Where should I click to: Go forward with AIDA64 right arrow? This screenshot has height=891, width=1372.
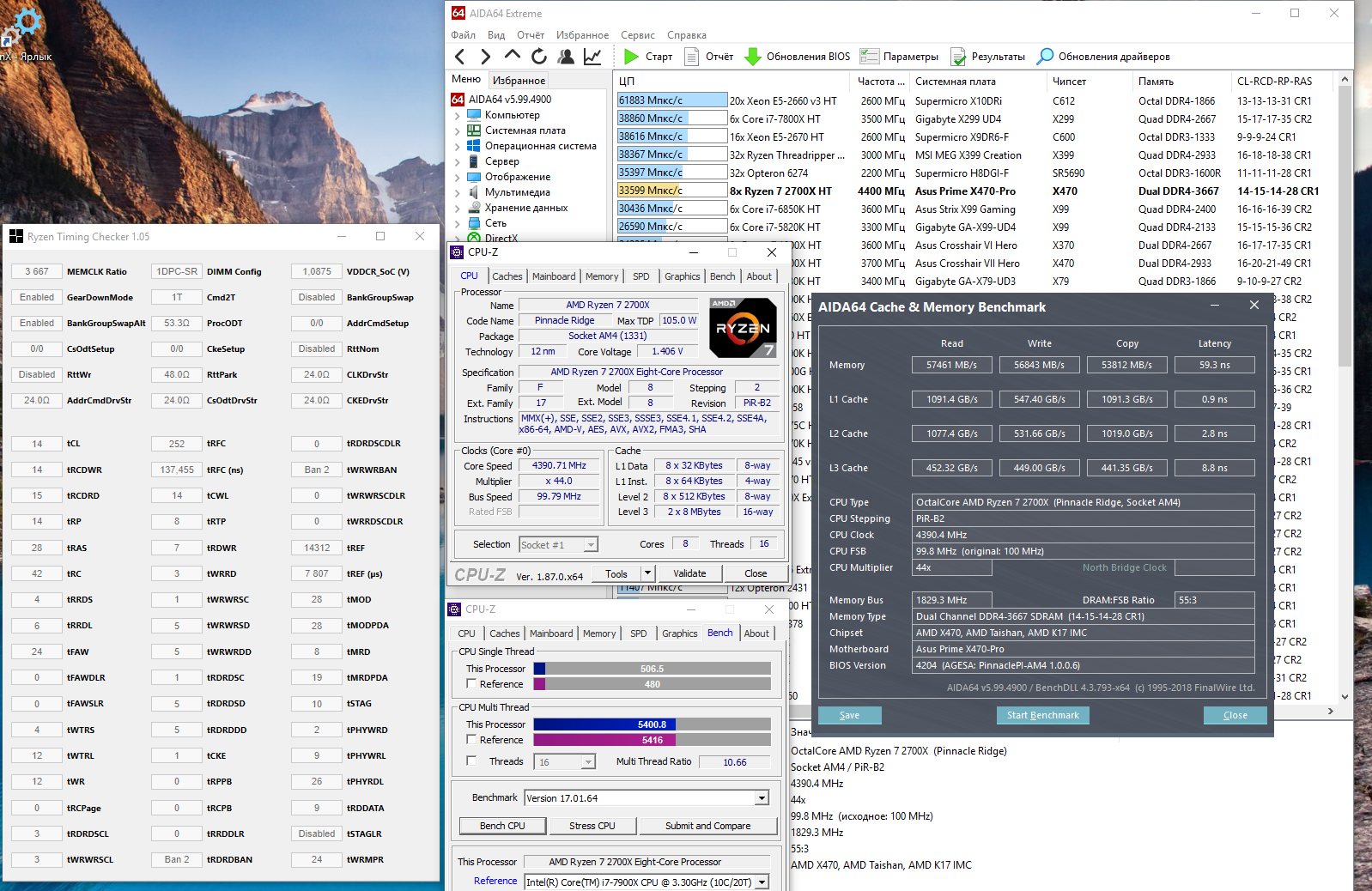click(486, 57)
